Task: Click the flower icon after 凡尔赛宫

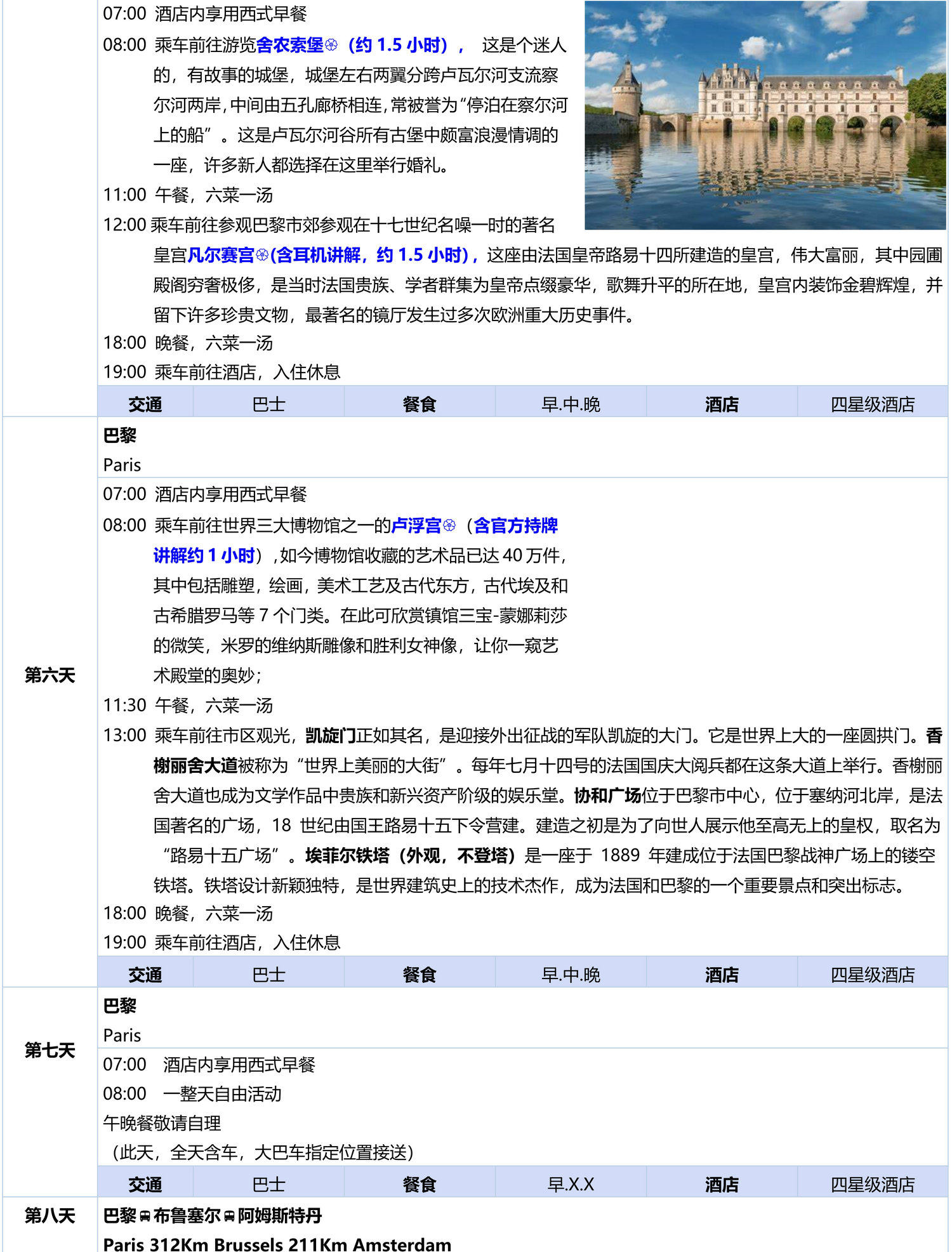Action: (x=262, y=255)
